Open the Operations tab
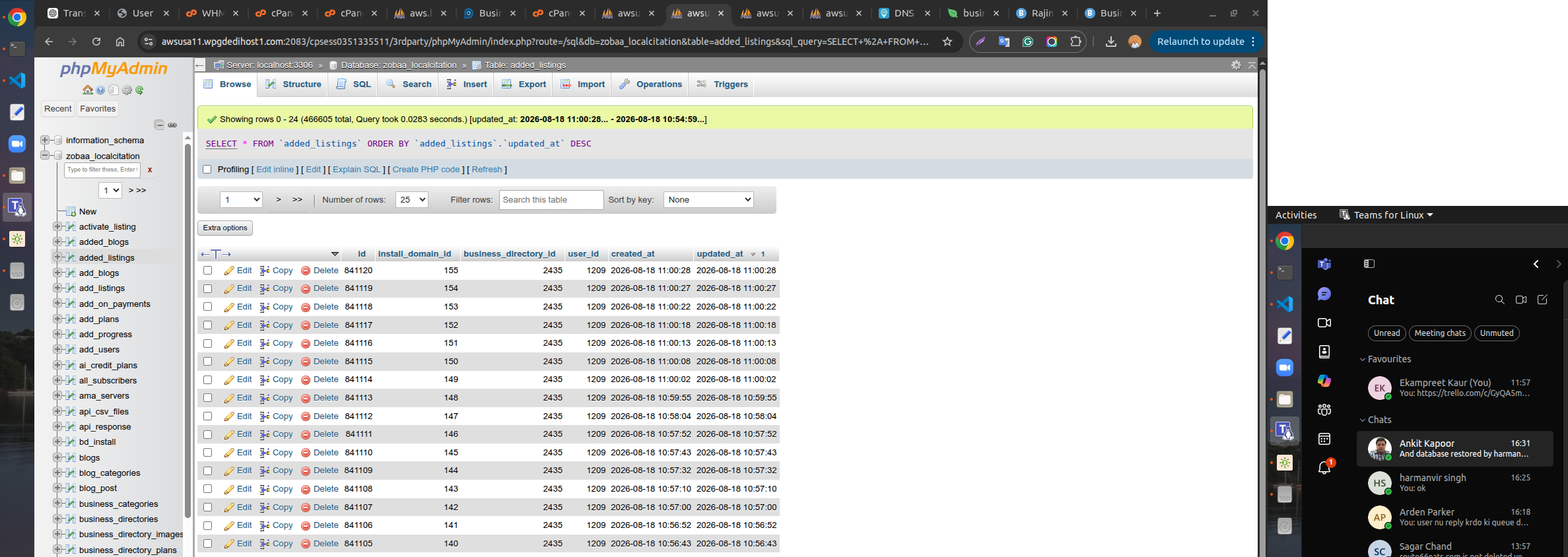The width and height of the screenshot is (1568, 557). pos(651,84)
